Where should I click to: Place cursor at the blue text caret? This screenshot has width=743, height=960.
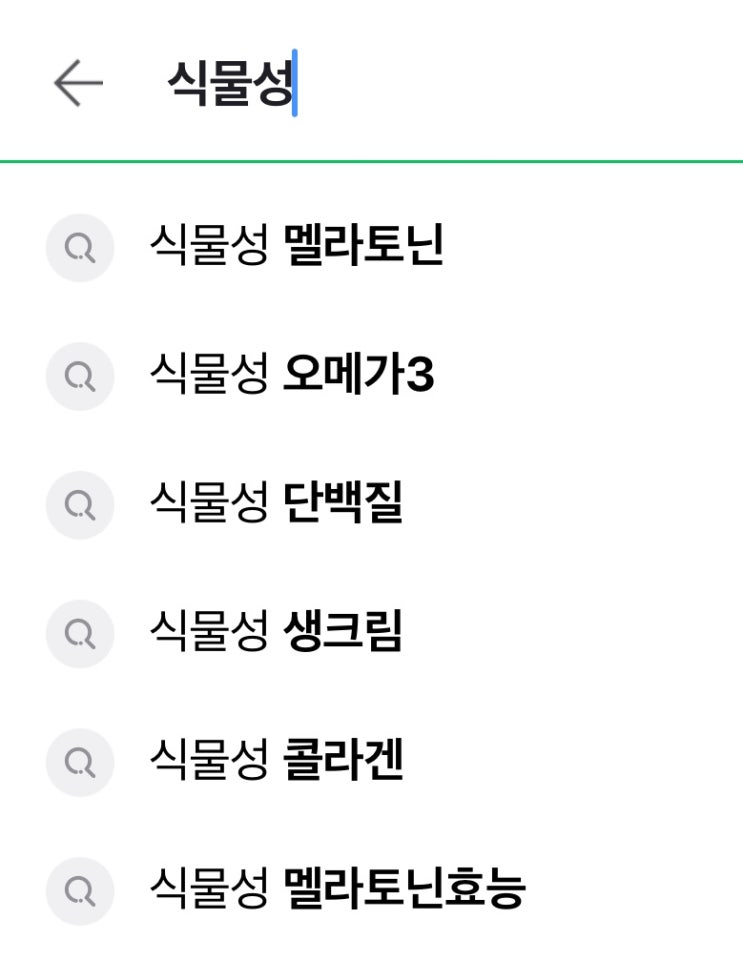point(294,84)
